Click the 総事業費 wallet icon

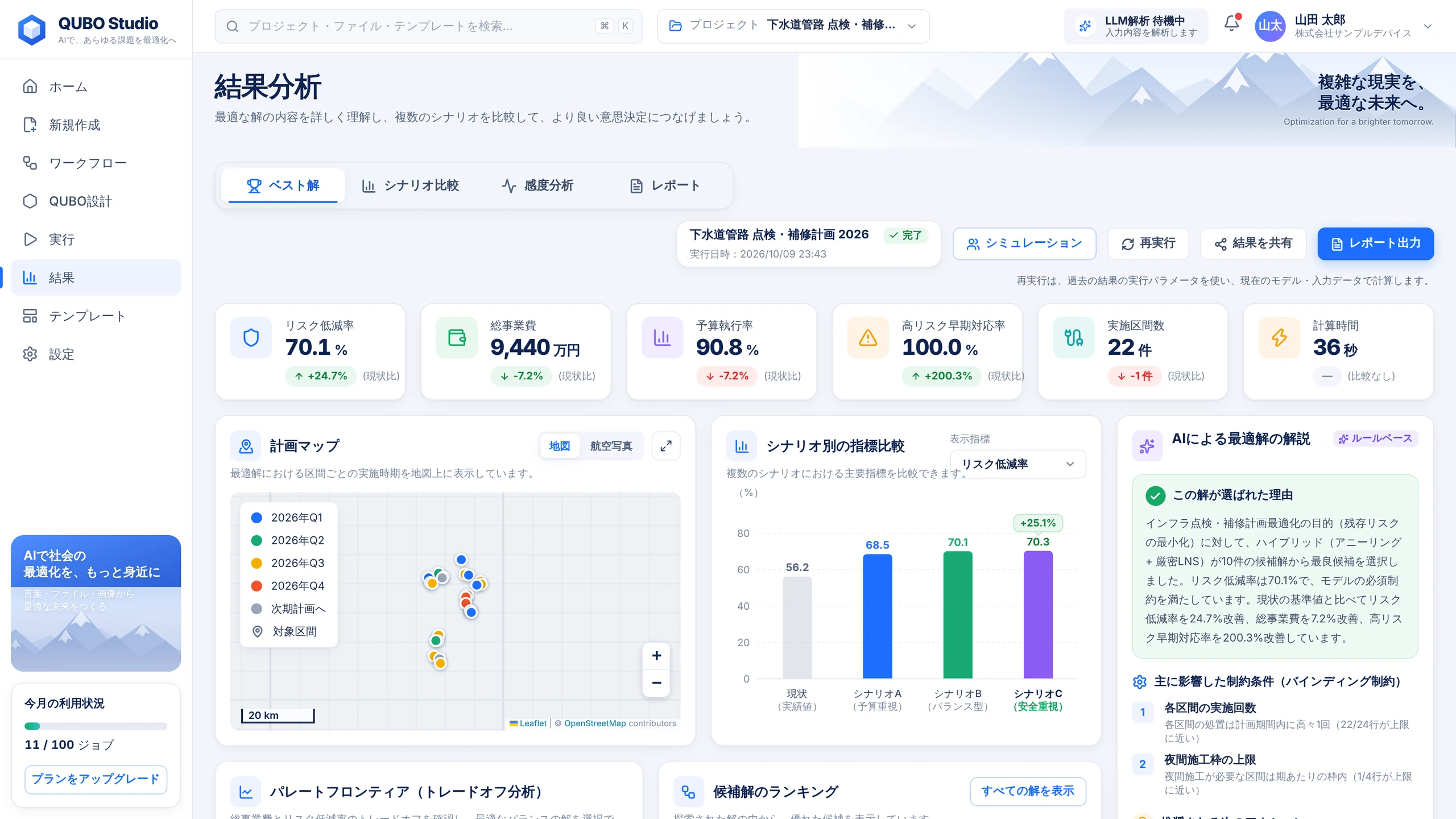pyautogui.click(x=457, y=338)
